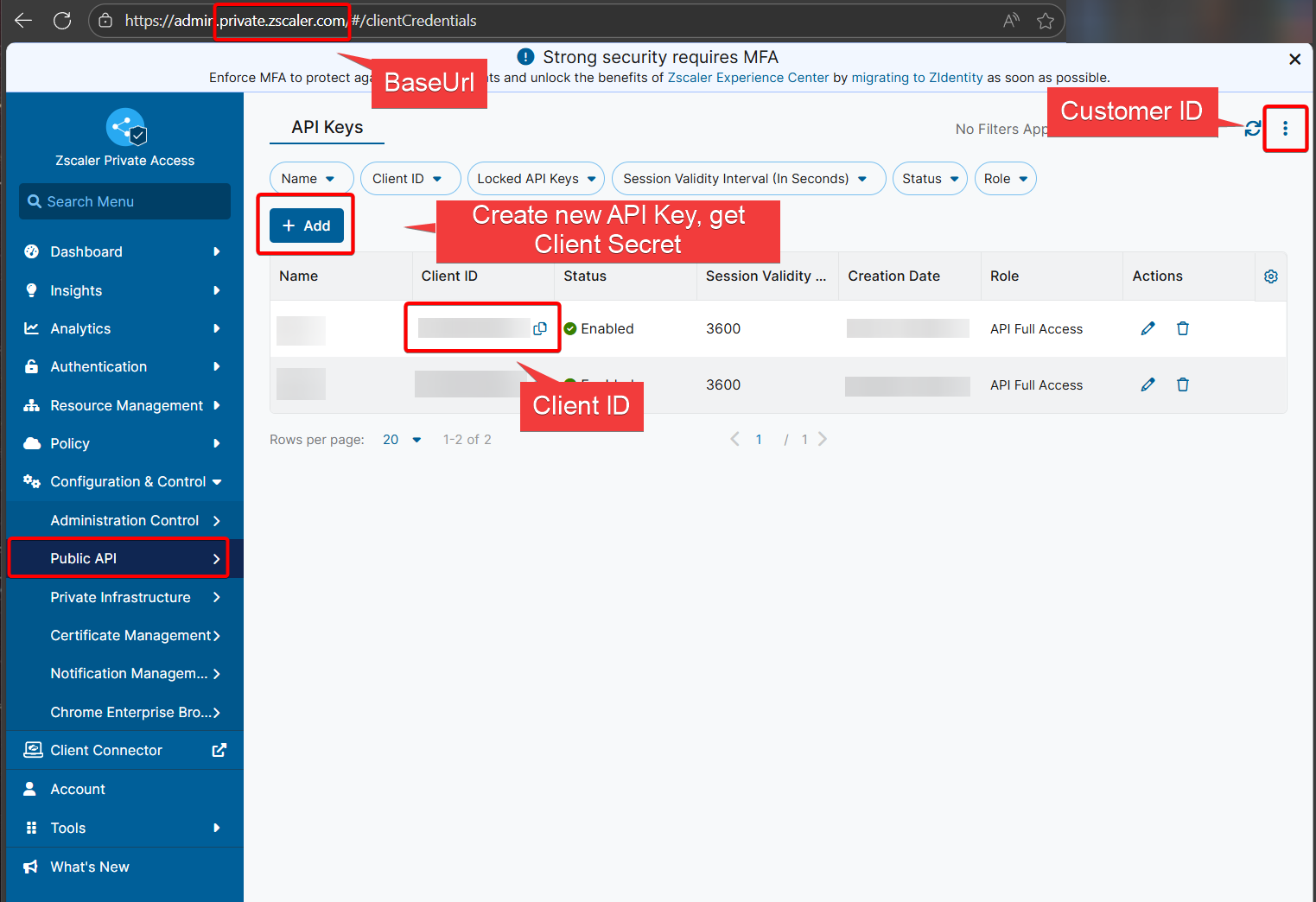Delete the first API key via trash icon
The height and width of the screenshot is (902, 1316).
[x=1183, y=328]
